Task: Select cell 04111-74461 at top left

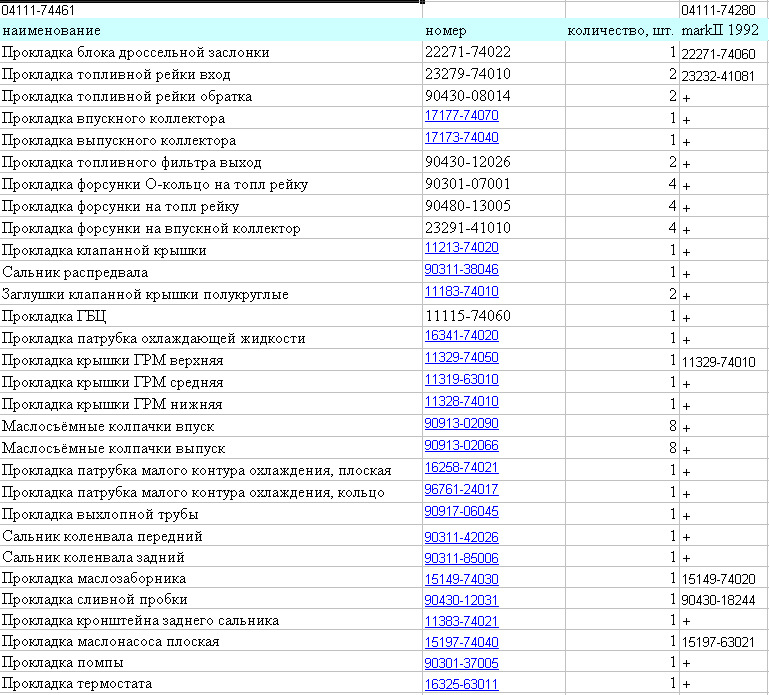Action: (211, 10)
